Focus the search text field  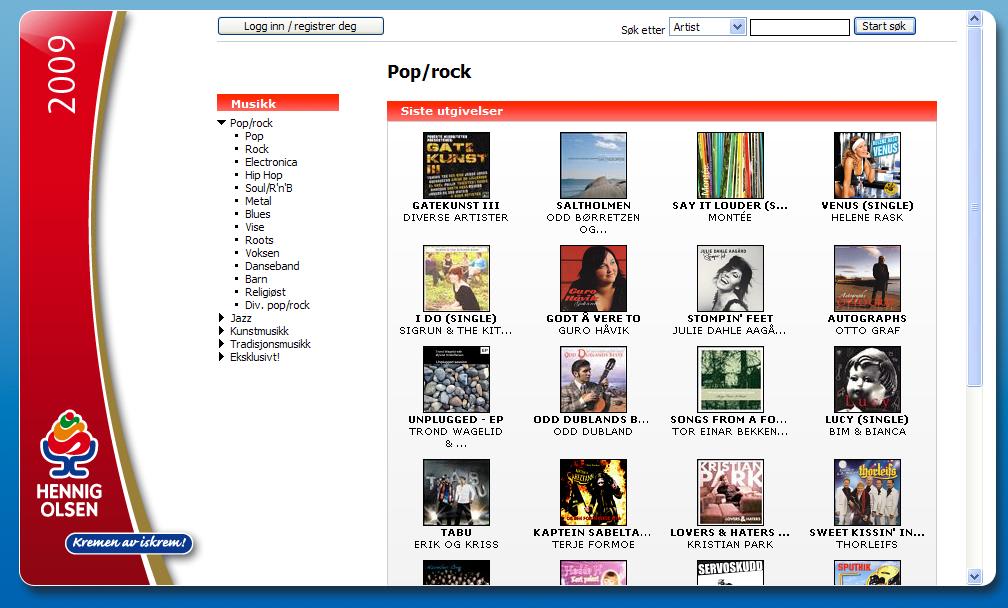(x=800, y=27)
